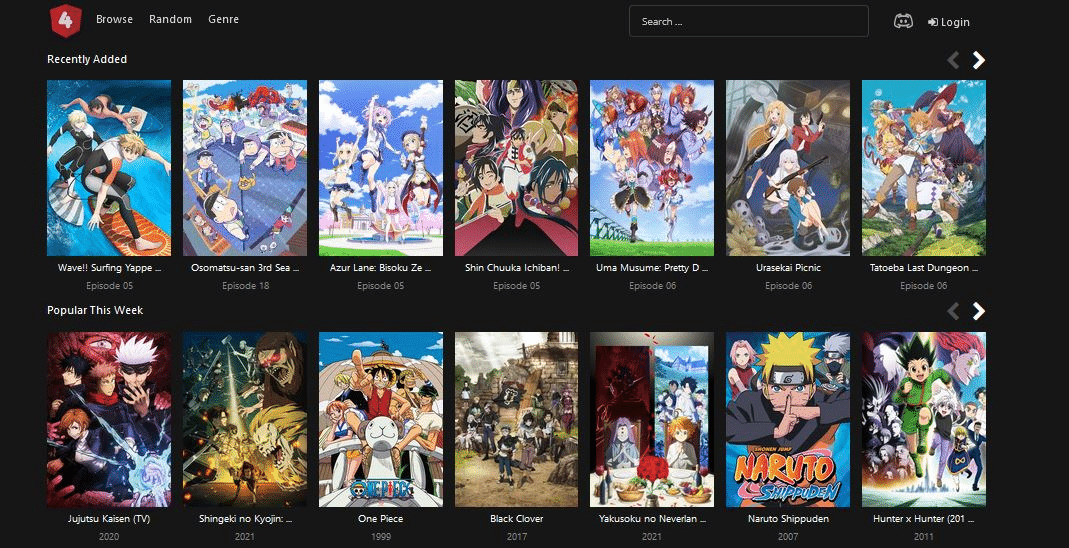This screenshot has height=548, width=1069.
Task: Open the Discord icon link
Action: (x=903, y=21)
